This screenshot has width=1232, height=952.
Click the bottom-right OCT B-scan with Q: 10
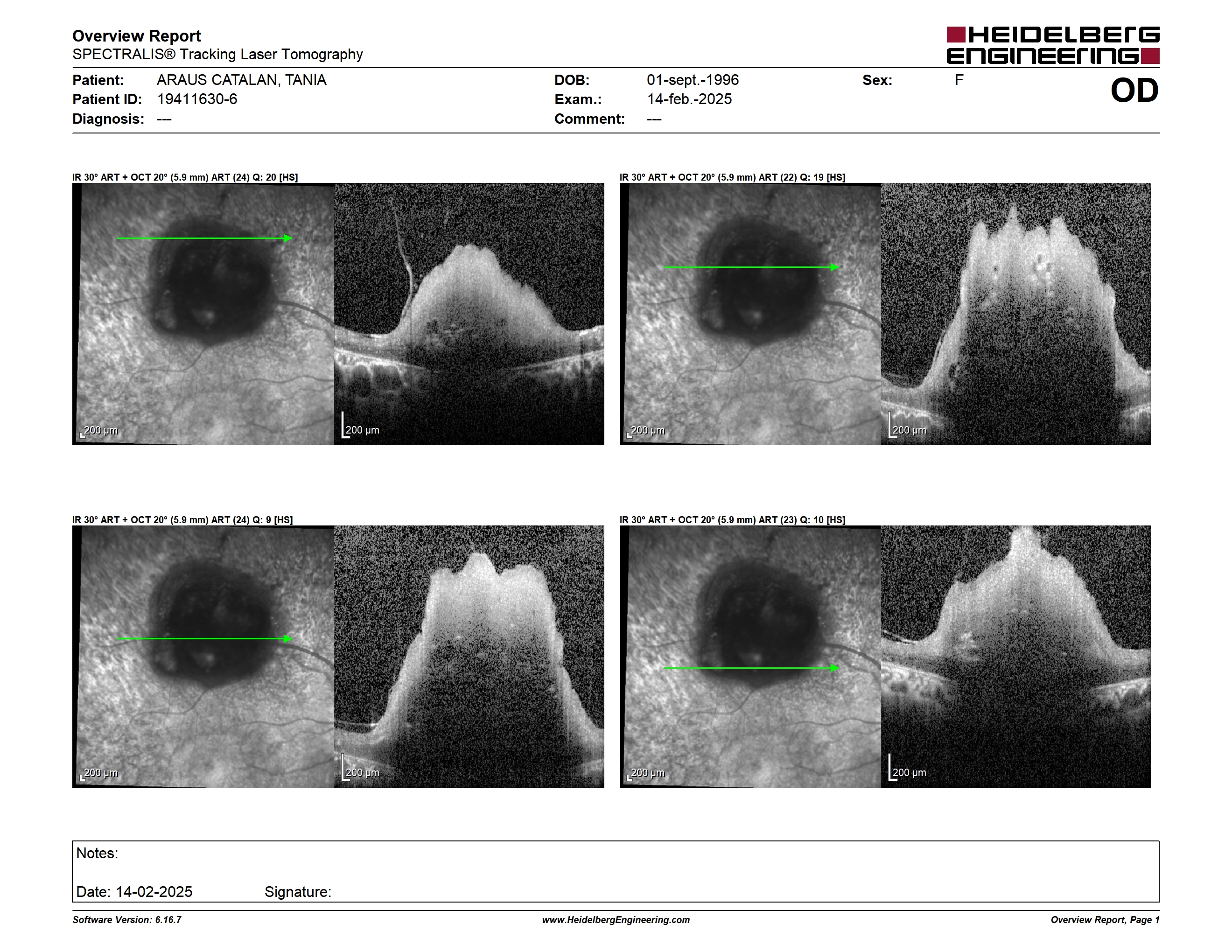pyautogui.click(x=1016, y=657)
